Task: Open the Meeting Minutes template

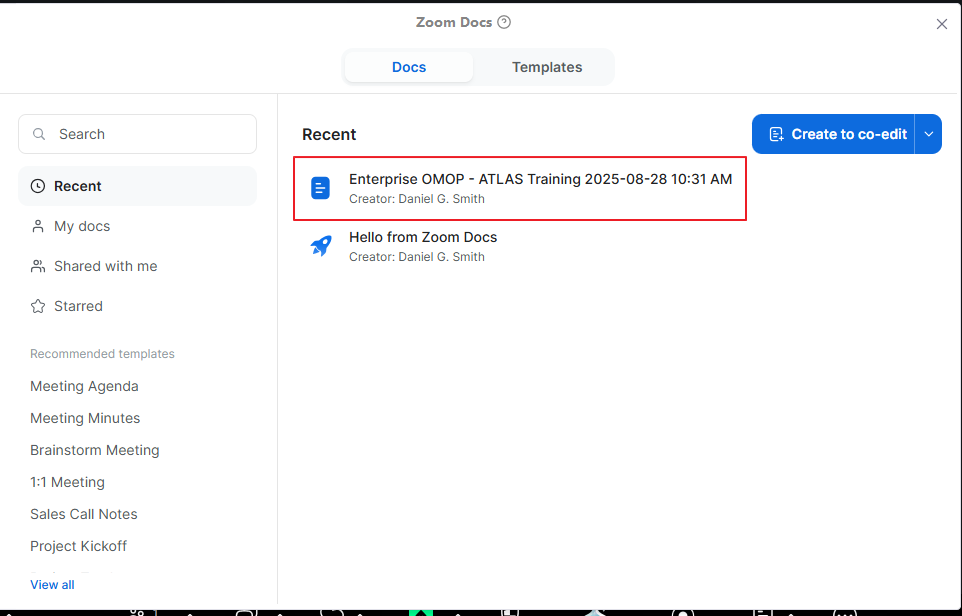Action: point(85,418)
